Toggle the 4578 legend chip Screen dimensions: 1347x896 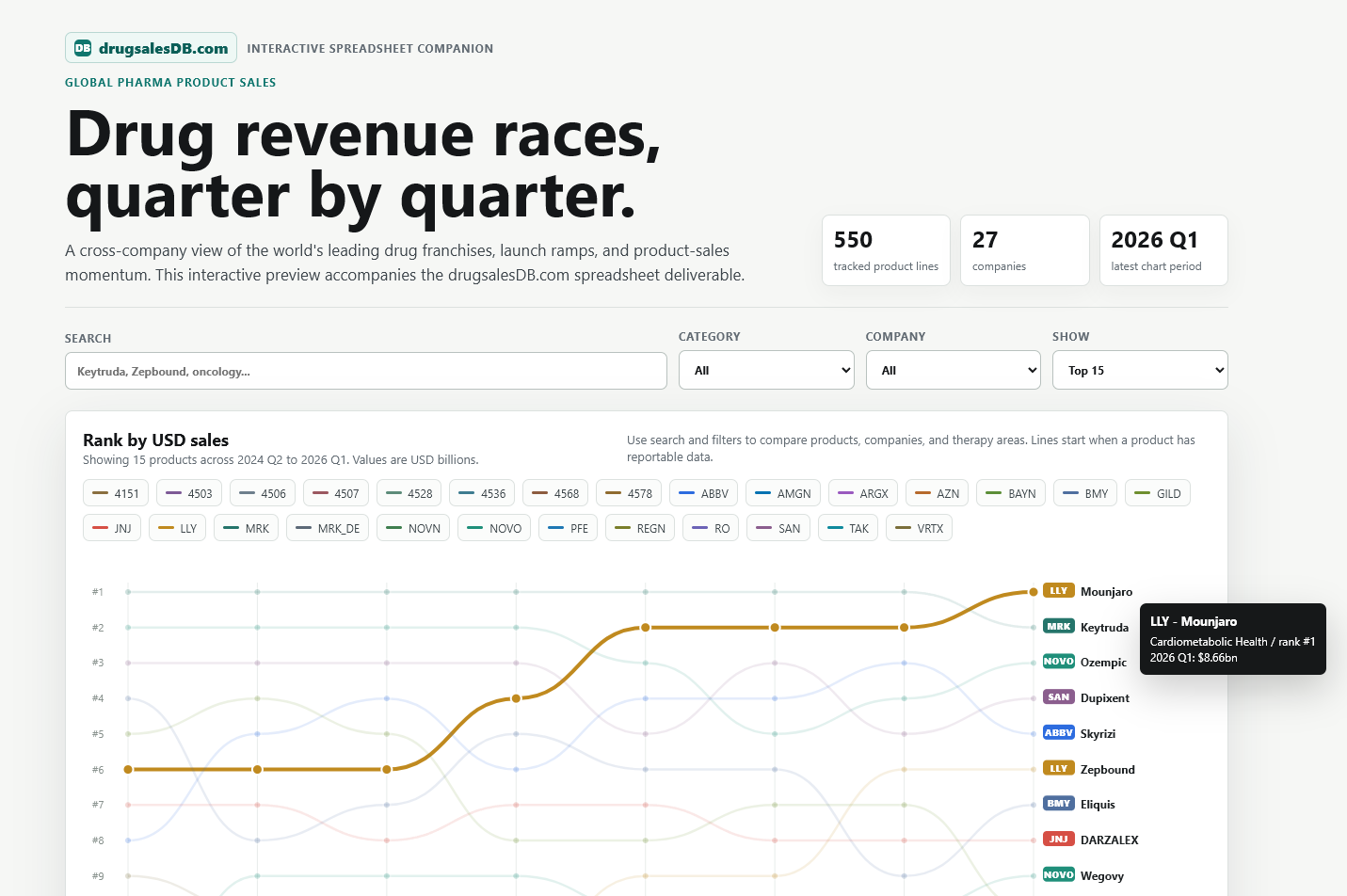tap(630, 493)
